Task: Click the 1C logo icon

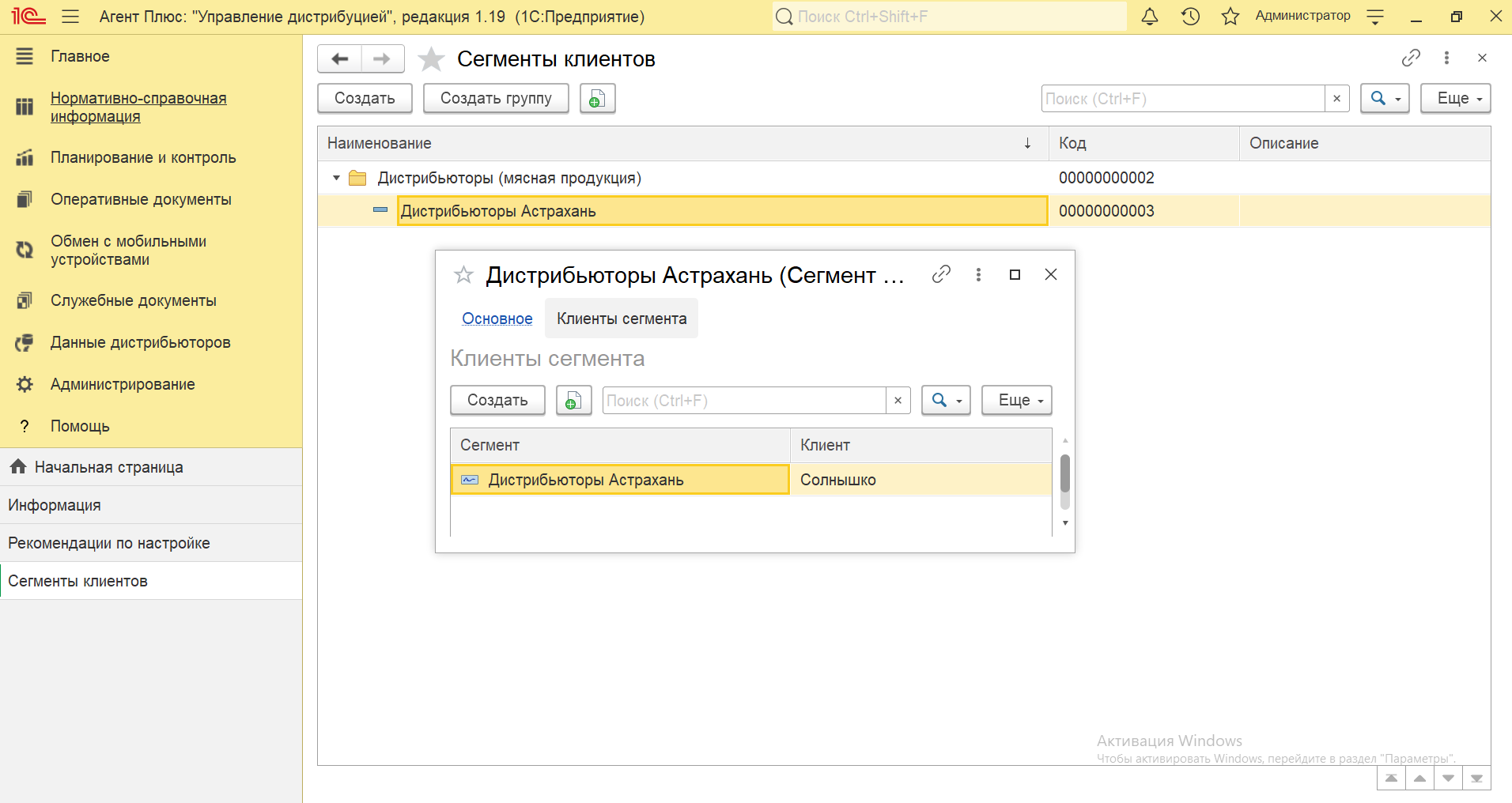Action: pos(28,17)
